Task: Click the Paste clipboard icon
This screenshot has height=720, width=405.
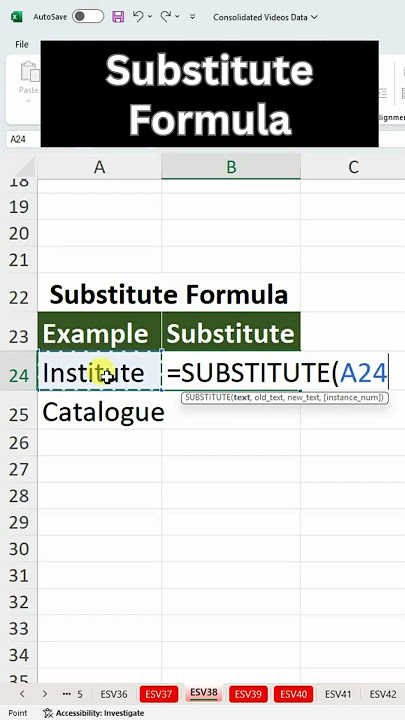Action: [28, 72]
